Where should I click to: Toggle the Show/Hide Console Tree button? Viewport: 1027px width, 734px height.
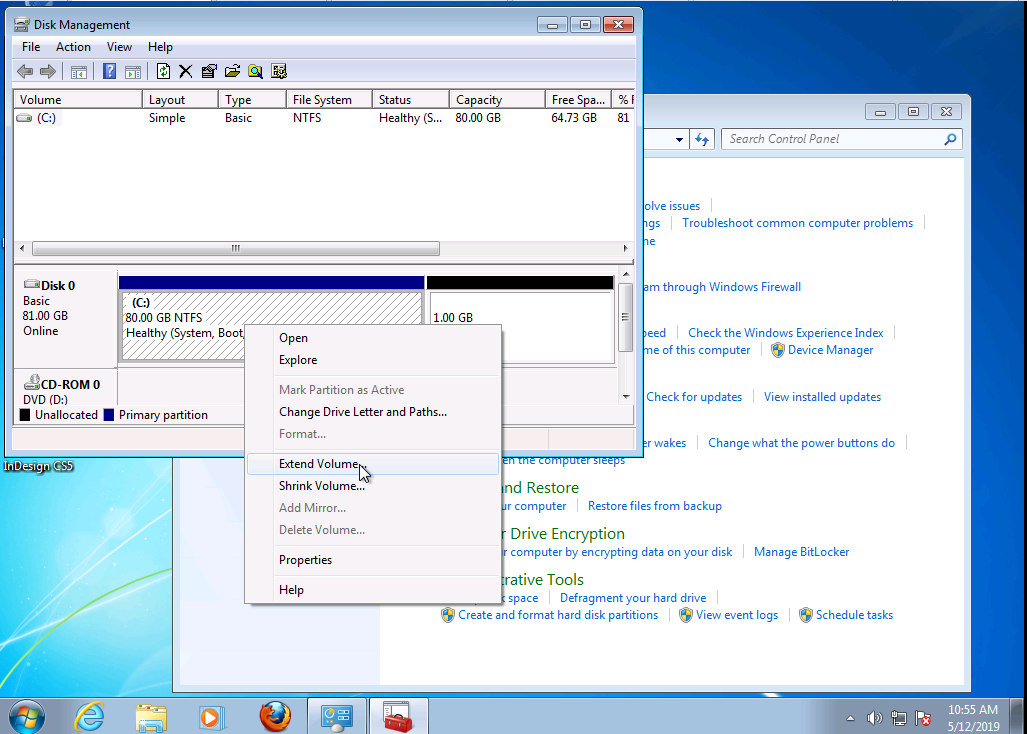click(x=78, y=71)
